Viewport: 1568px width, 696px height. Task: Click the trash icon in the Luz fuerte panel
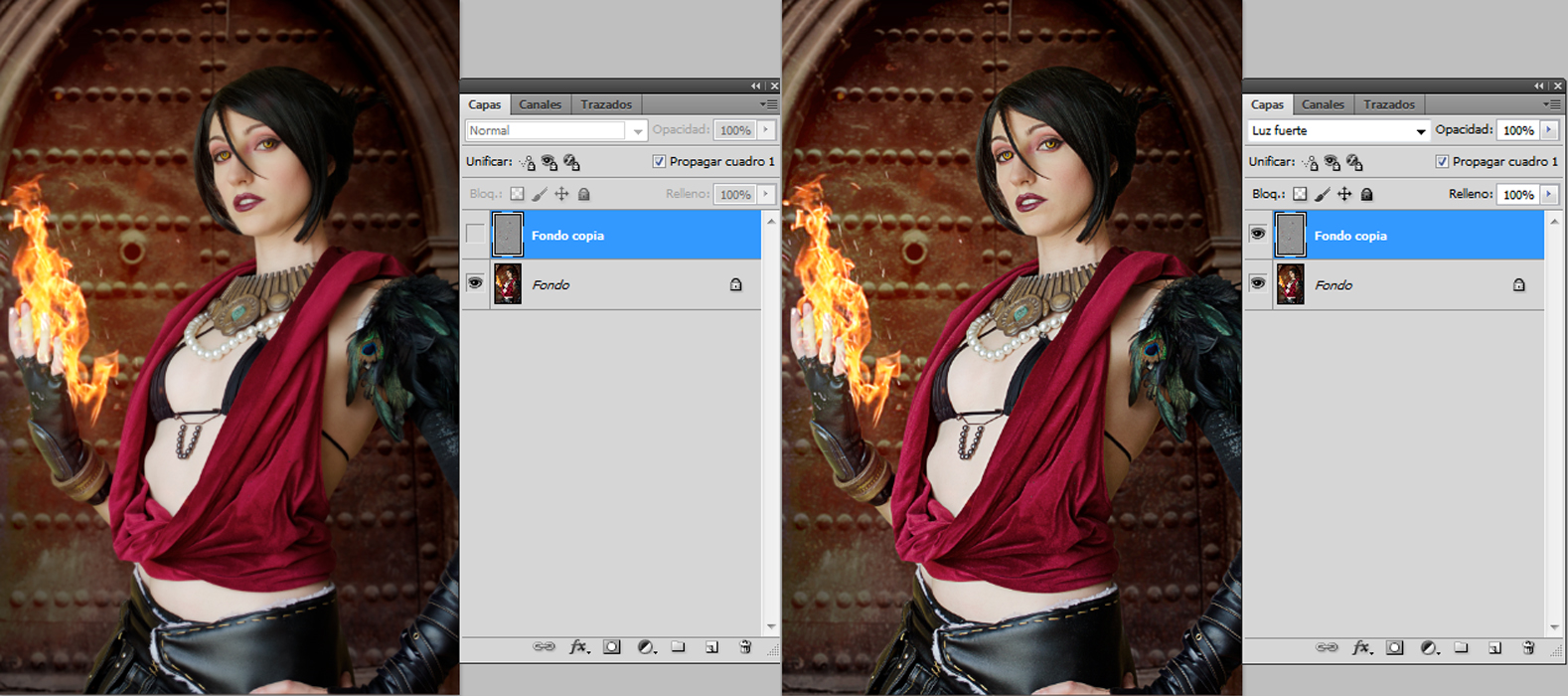pyautogui.click(x=1528, y=647)
